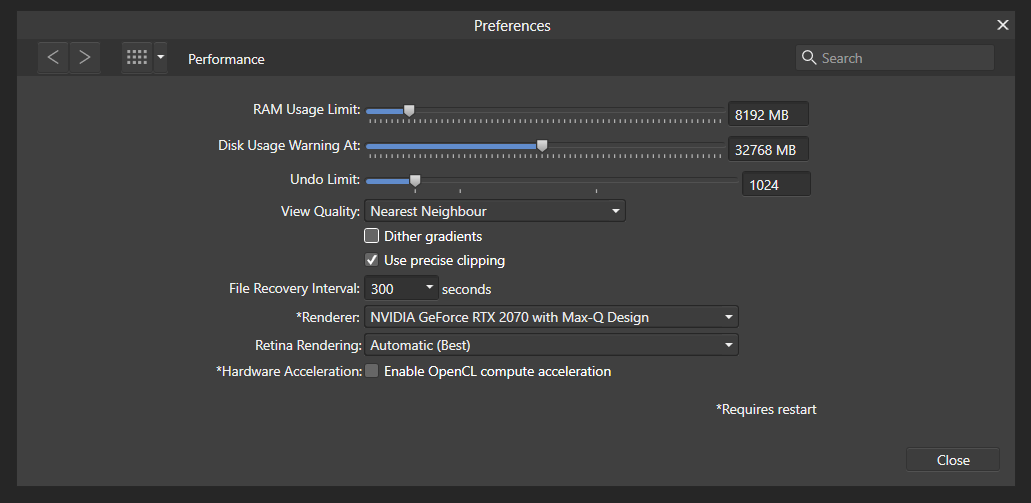1031x503 pixels.
Task: Click the Disk Usage Warning slider handle
Action: (x=542, y=145)
